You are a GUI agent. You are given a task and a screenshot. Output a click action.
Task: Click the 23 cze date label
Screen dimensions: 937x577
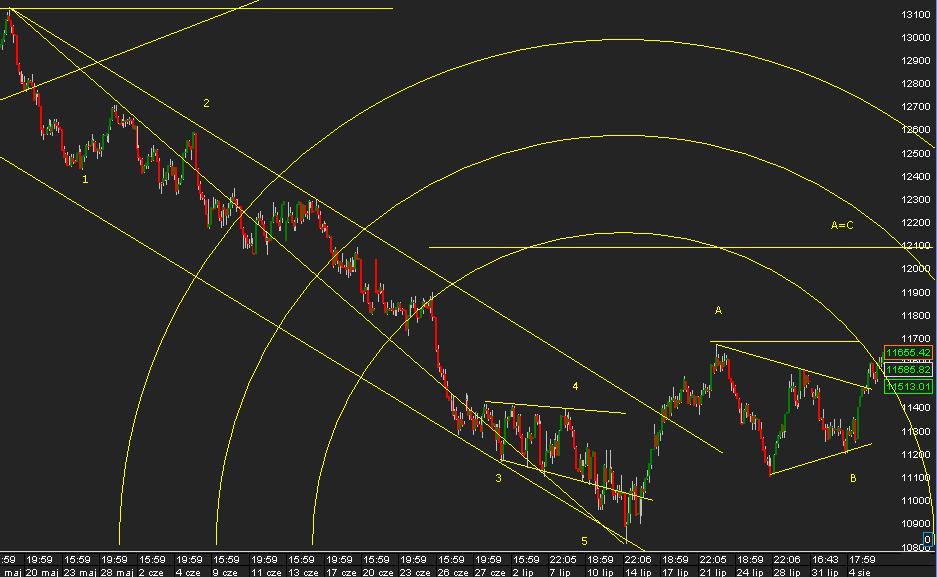[x=415, y=572]
